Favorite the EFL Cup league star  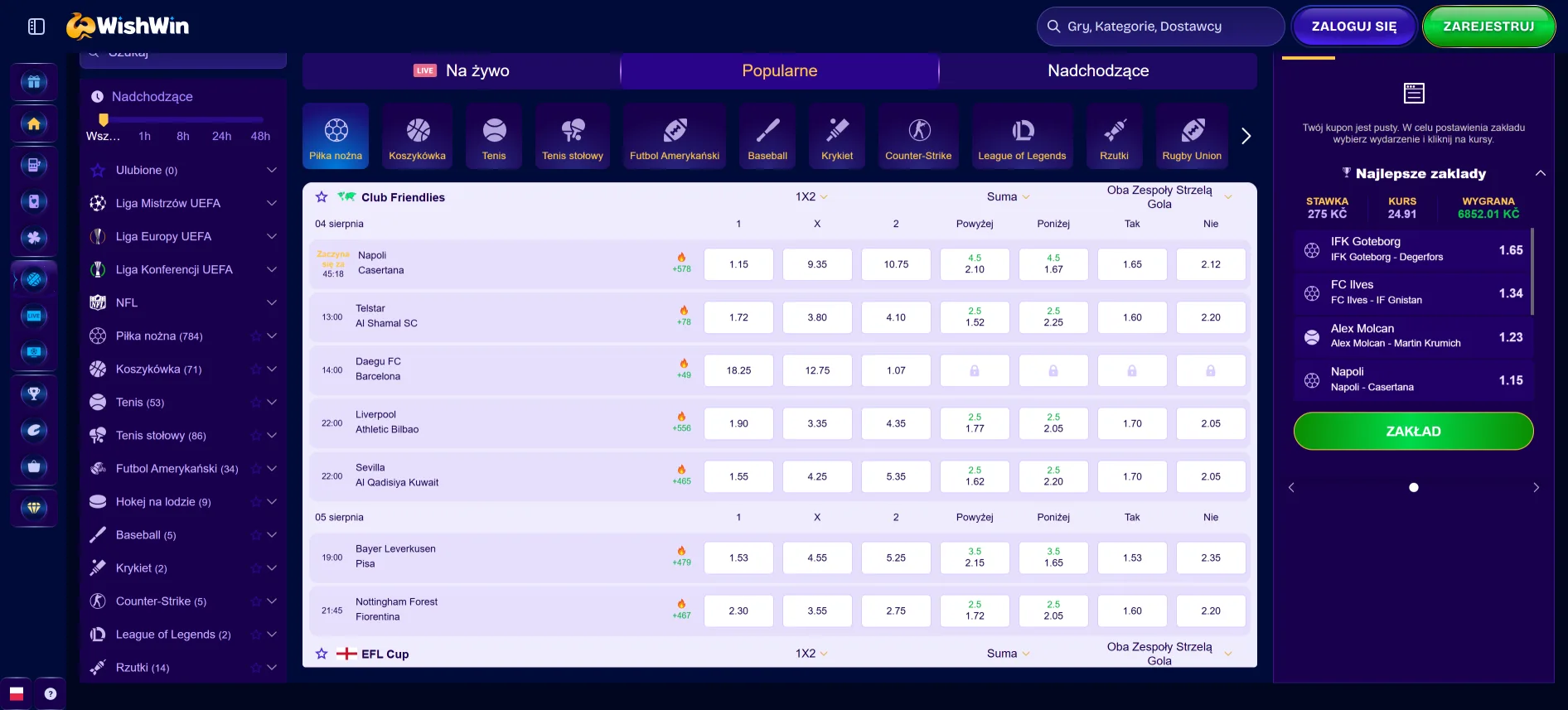pos(322,654)
